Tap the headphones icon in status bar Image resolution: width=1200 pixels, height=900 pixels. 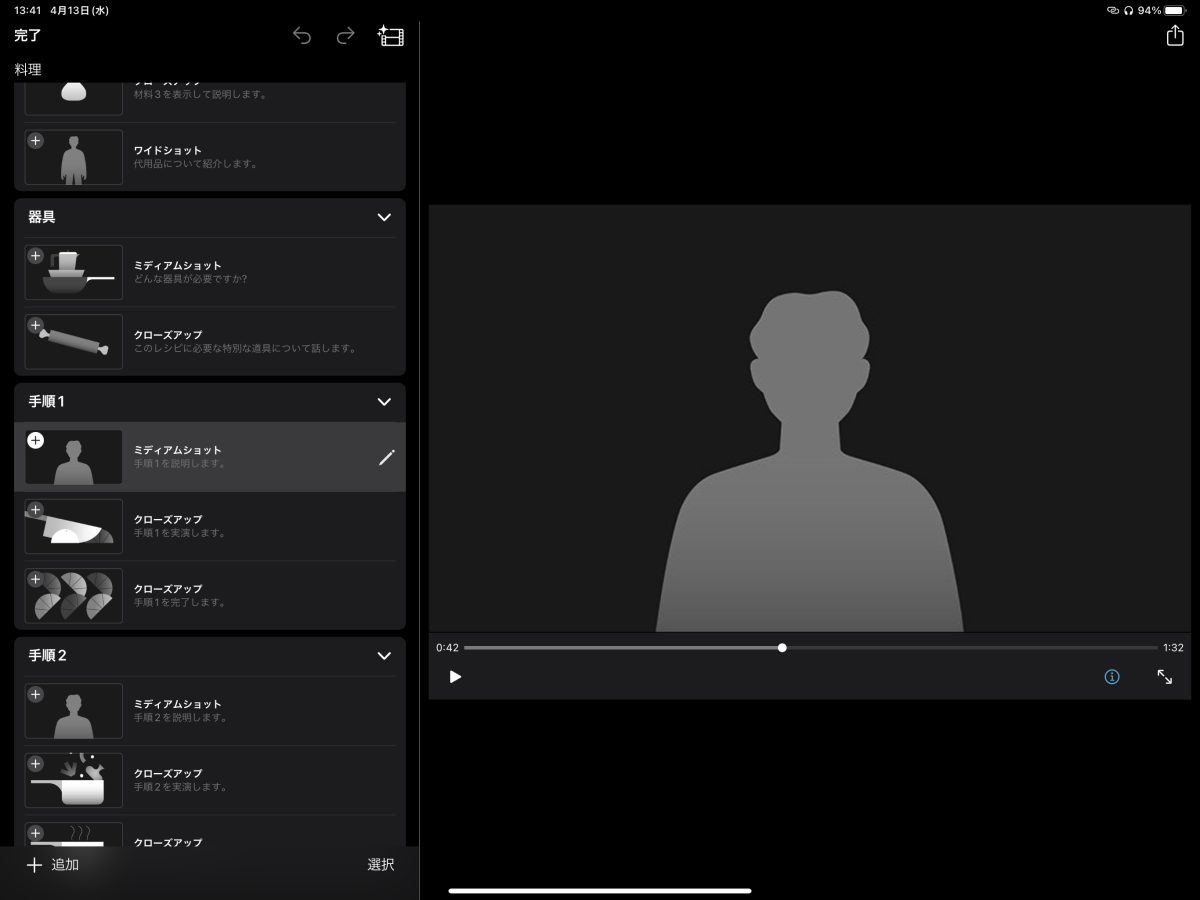[x=1129, y=10]
